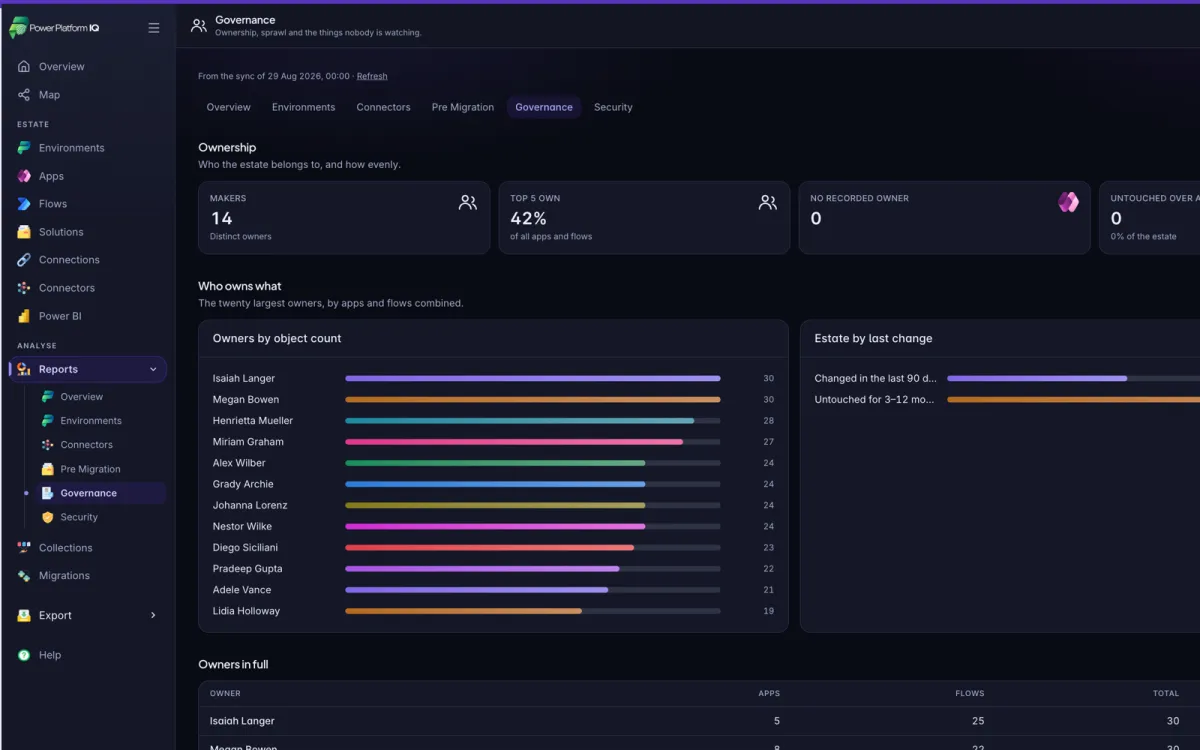This screenshot has width=1200, height=750.
Task: Switch to the Security tab
Action: pos(613,107)
